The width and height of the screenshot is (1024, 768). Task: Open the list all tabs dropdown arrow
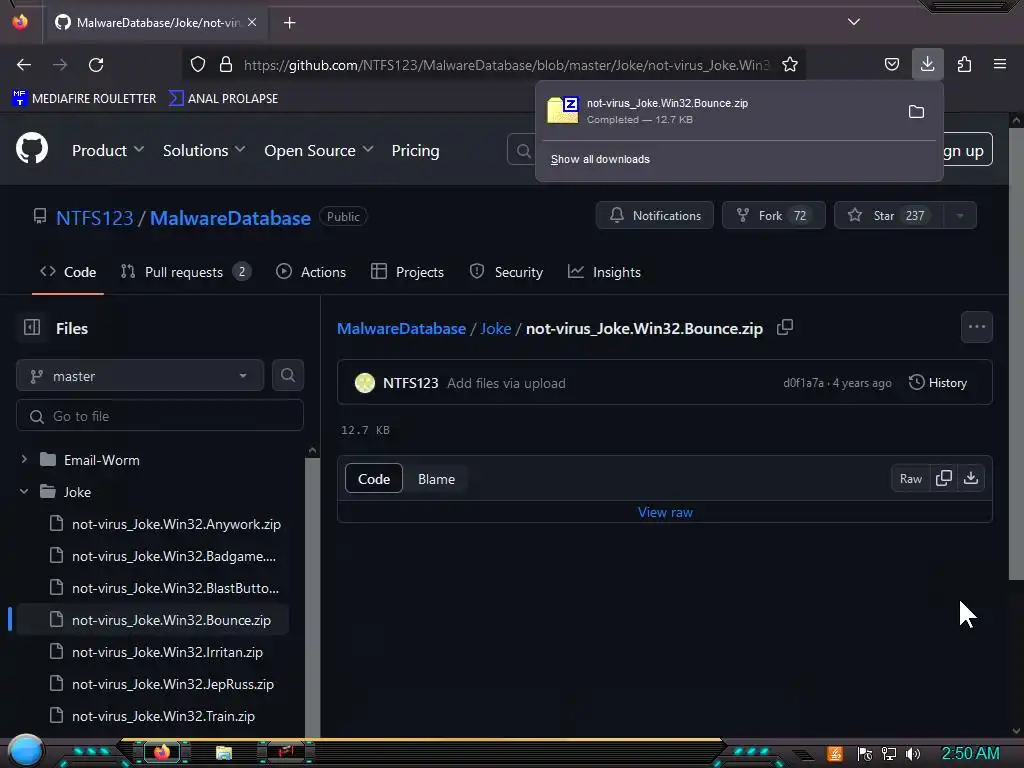point(854,22)
